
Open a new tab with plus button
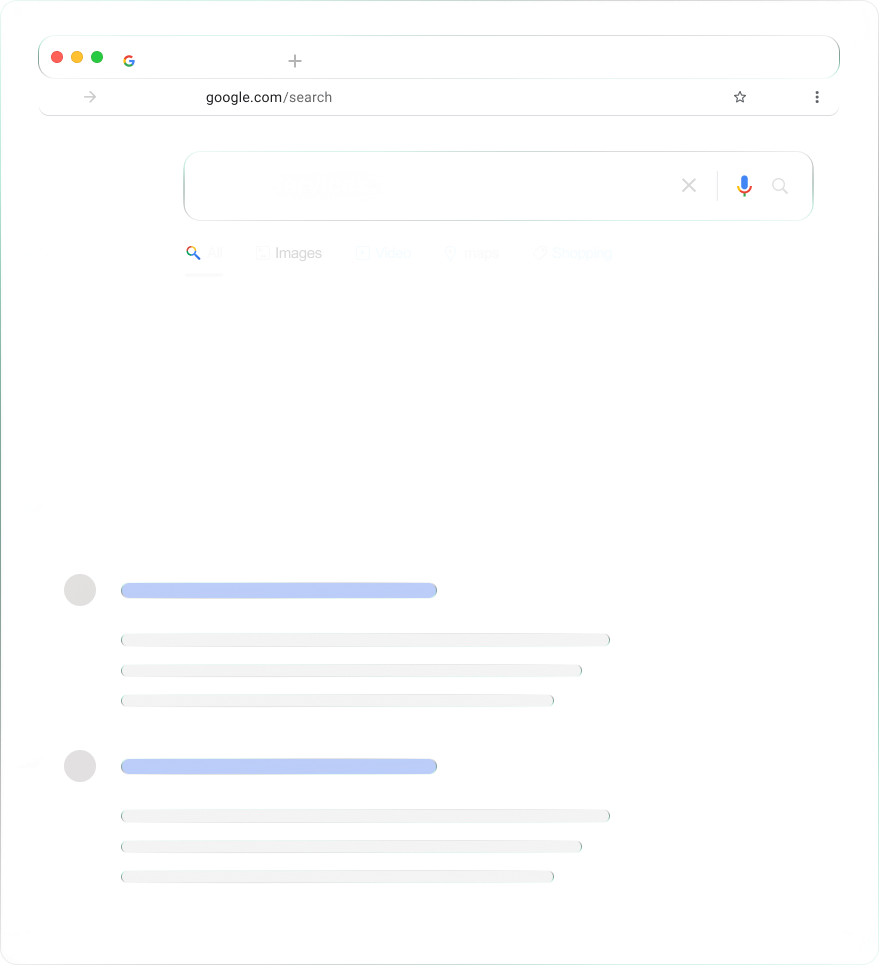[x=295, y=61]
